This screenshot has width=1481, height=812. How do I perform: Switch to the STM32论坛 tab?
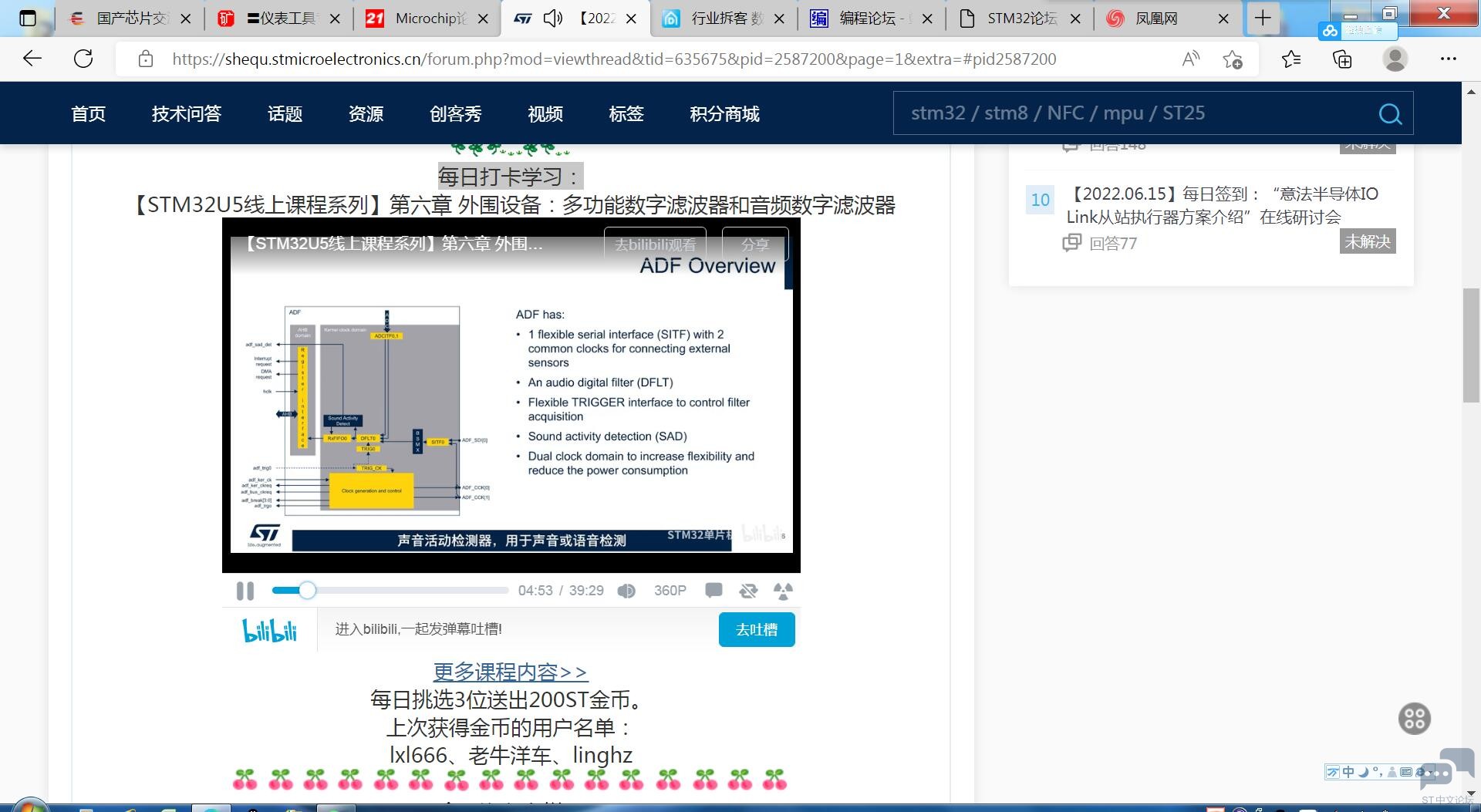click(x=1021, y=19)
